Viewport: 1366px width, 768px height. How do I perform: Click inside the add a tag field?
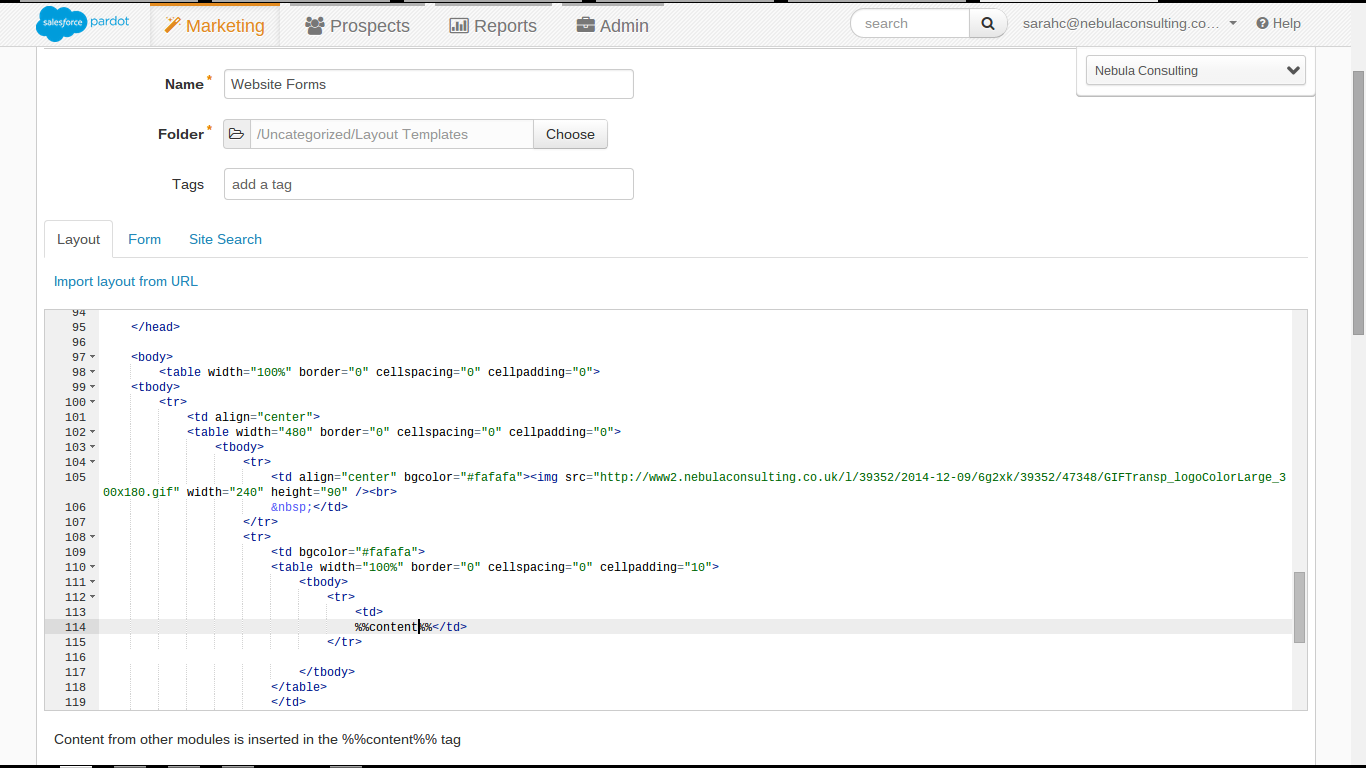[x=428, y=184]
